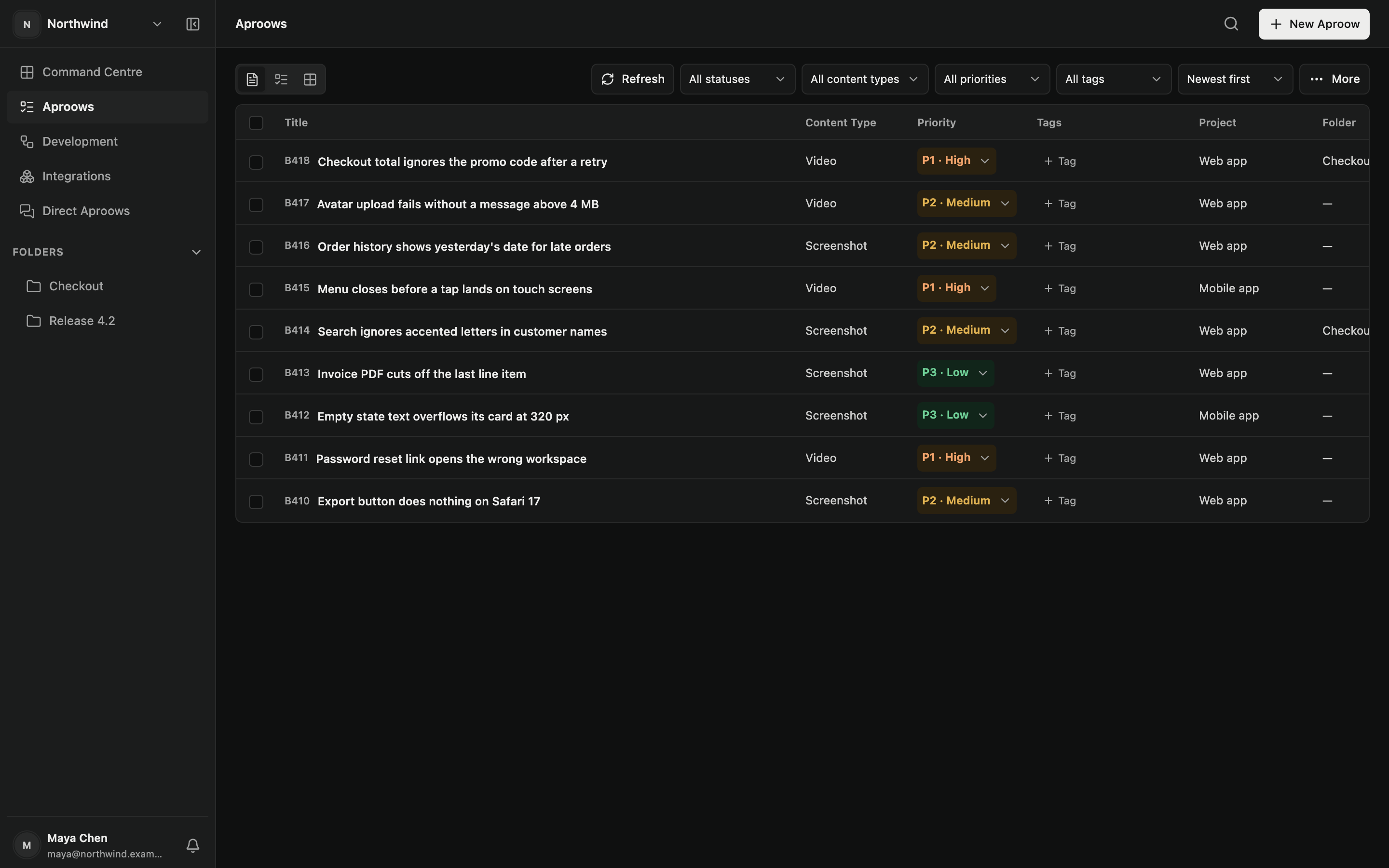This screenshot has height=868, width=1389.
Task: Sort by the Title column header
Action: (x=296, y=123)
